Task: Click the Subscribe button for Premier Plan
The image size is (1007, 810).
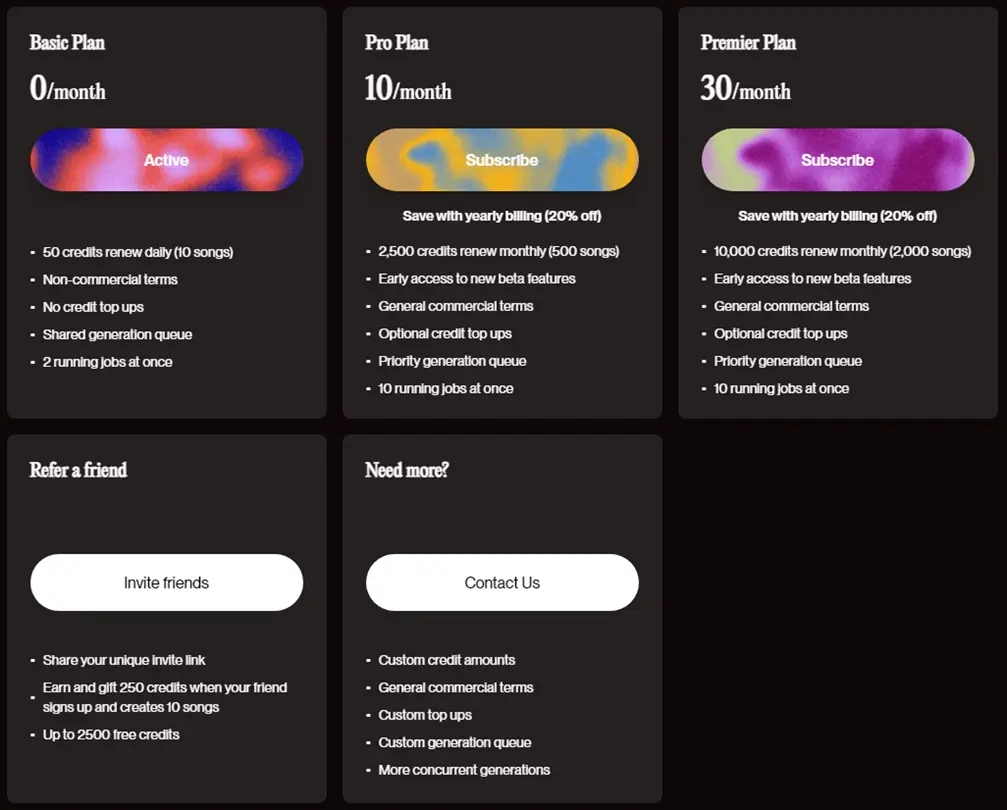Action: point(836,159)
